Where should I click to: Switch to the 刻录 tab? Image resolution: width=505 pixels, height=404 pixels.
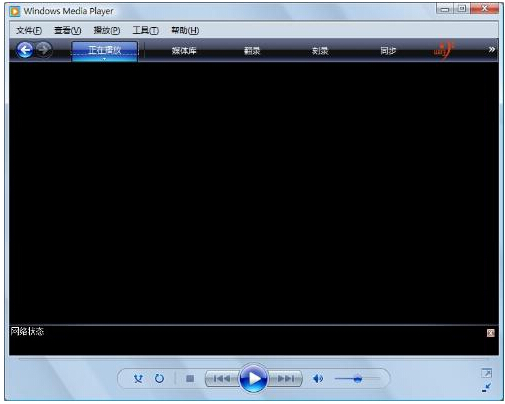click(x=320, y=51)
